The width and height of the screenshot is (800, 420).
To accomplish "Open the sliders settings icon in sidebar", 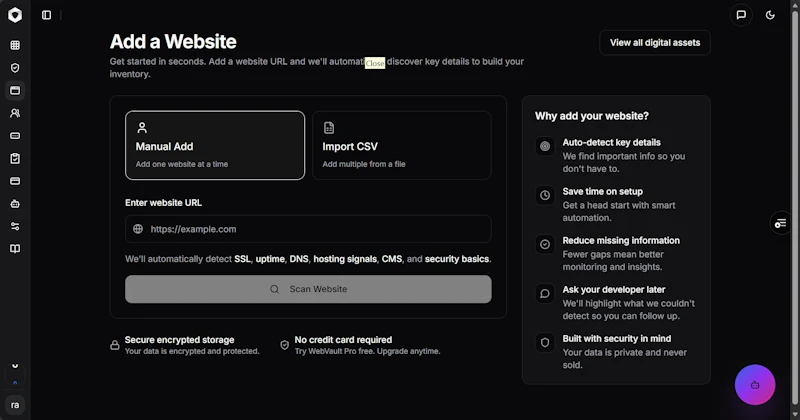I will 15,226.
